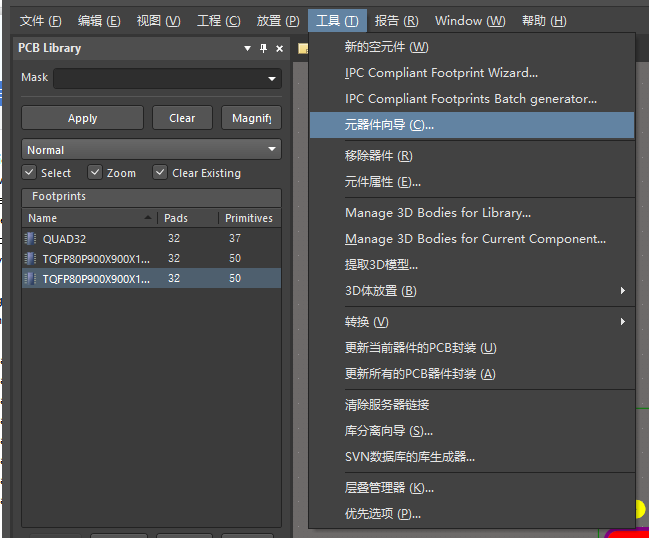This screenshot has width=649, height=538.
Task: Open 优先选项 (P) preferences
Action: click(x=472, y=514)
